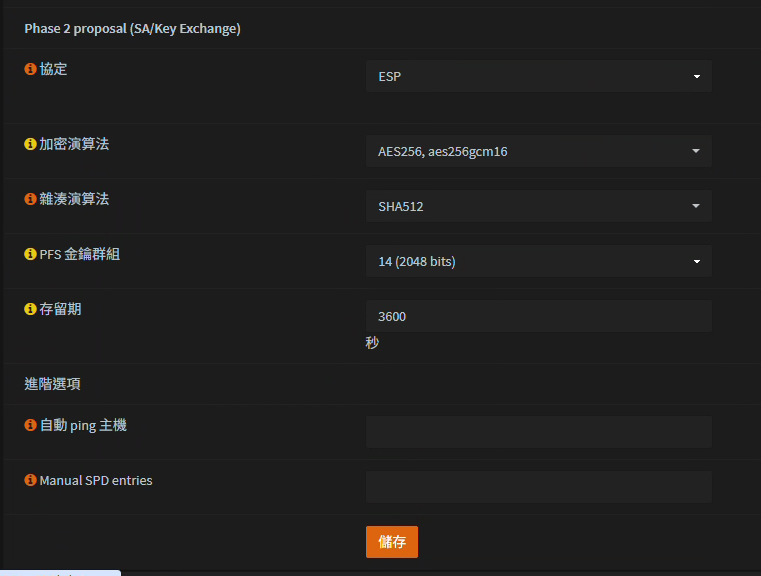Show help for Manual SPD entries field
Viewport: 761px width, 576px height.
pyautogui.click(x=30, y=480)
